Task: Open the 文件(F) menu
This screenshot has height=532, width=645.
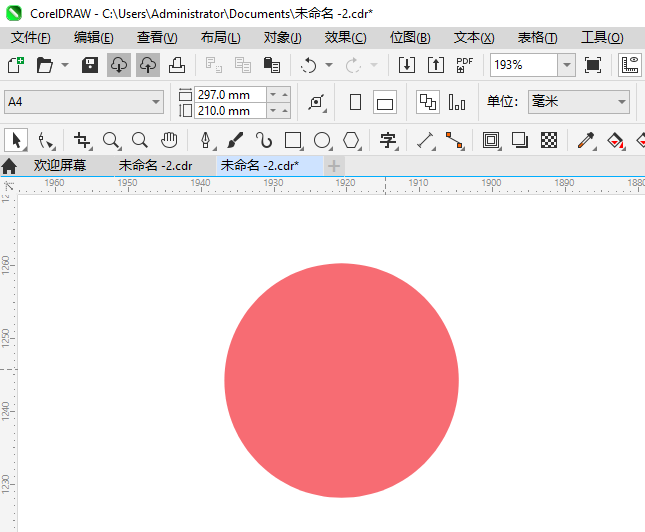Action: [x=31, y=38]
